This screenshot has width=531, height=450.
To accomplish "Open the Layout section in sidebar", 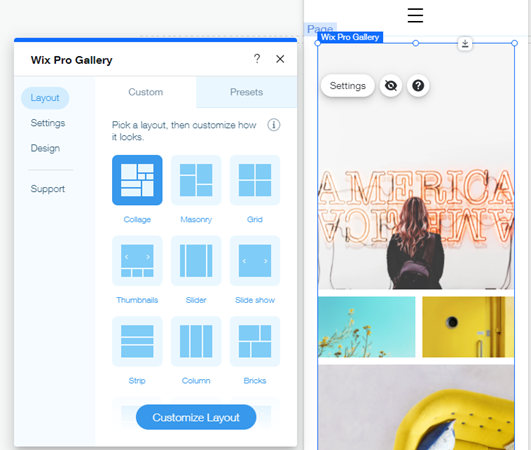I will click(45, 98).
